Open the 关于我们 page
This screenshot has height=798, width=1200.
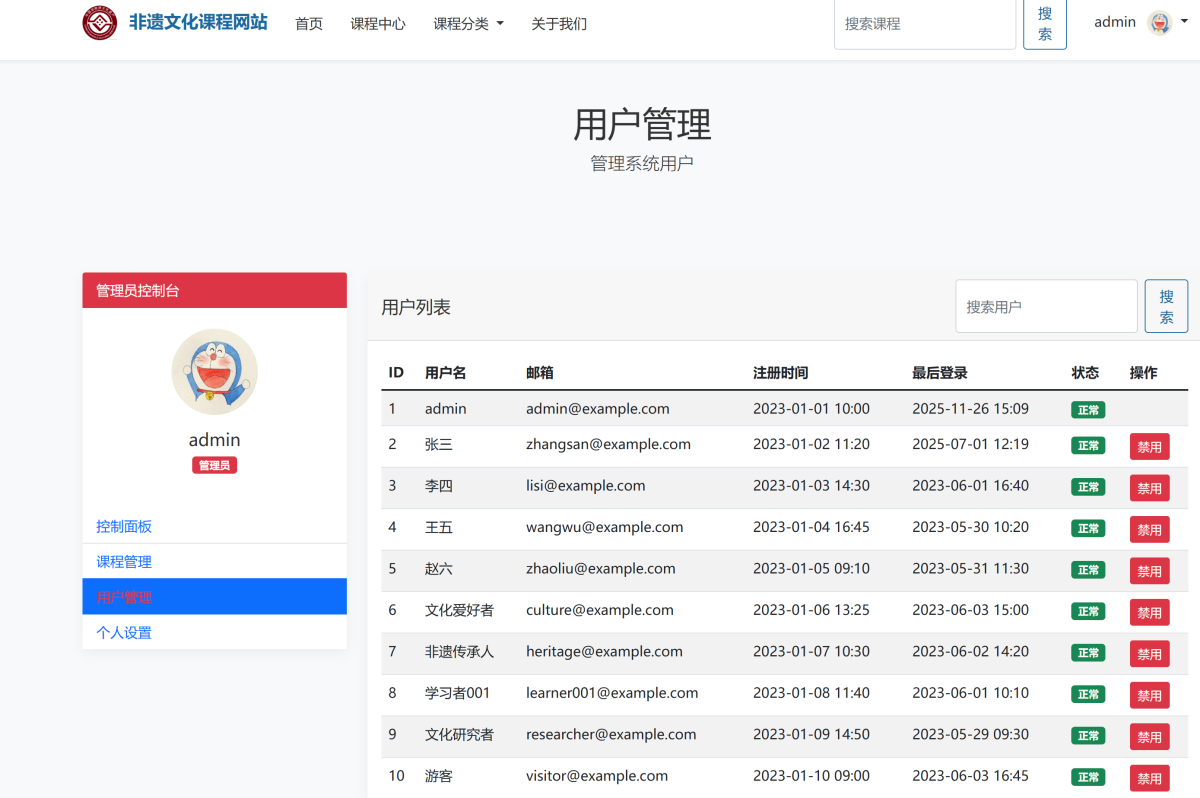coord(559,24)
